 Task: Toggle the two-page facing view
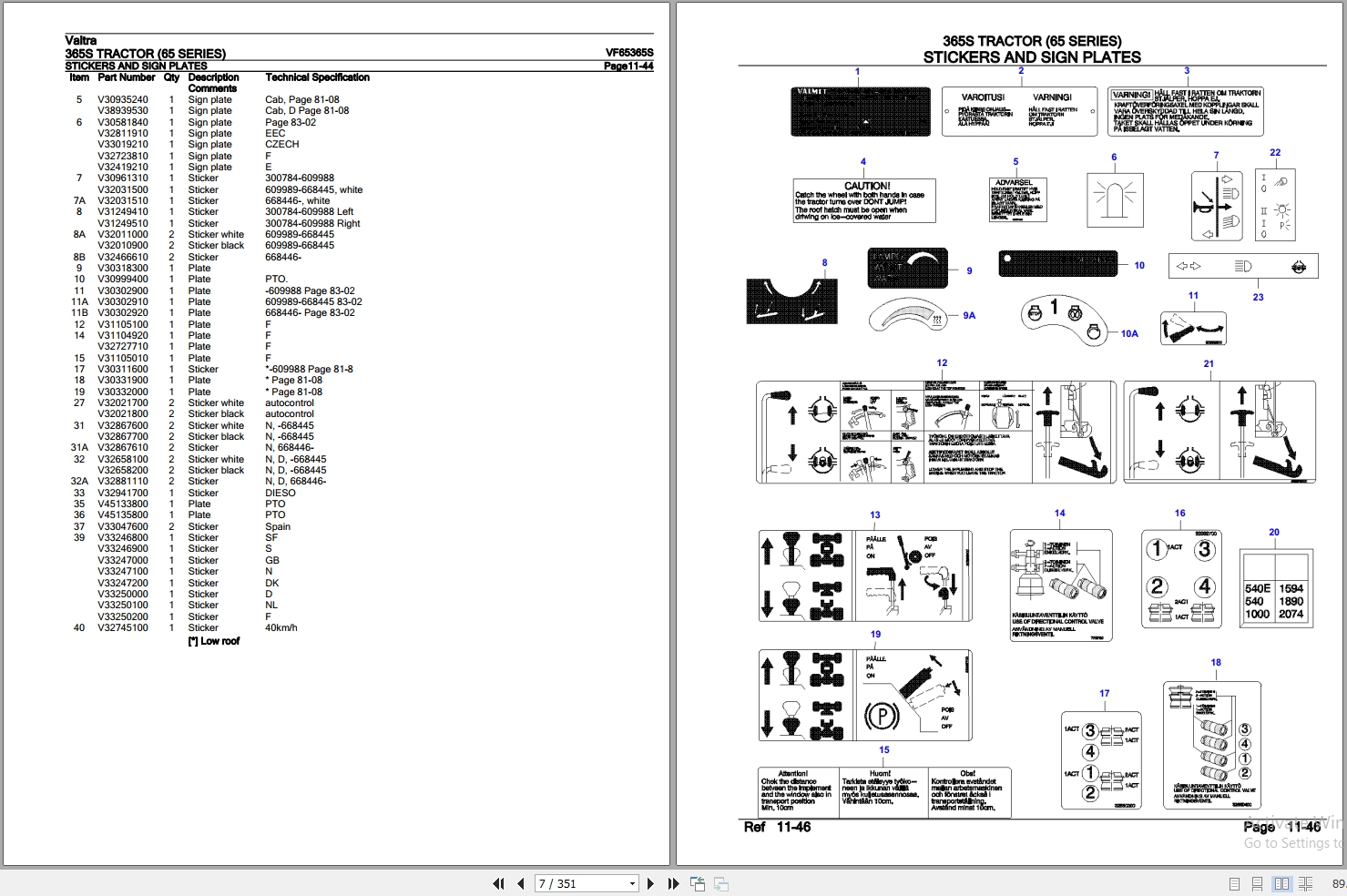1281,883
